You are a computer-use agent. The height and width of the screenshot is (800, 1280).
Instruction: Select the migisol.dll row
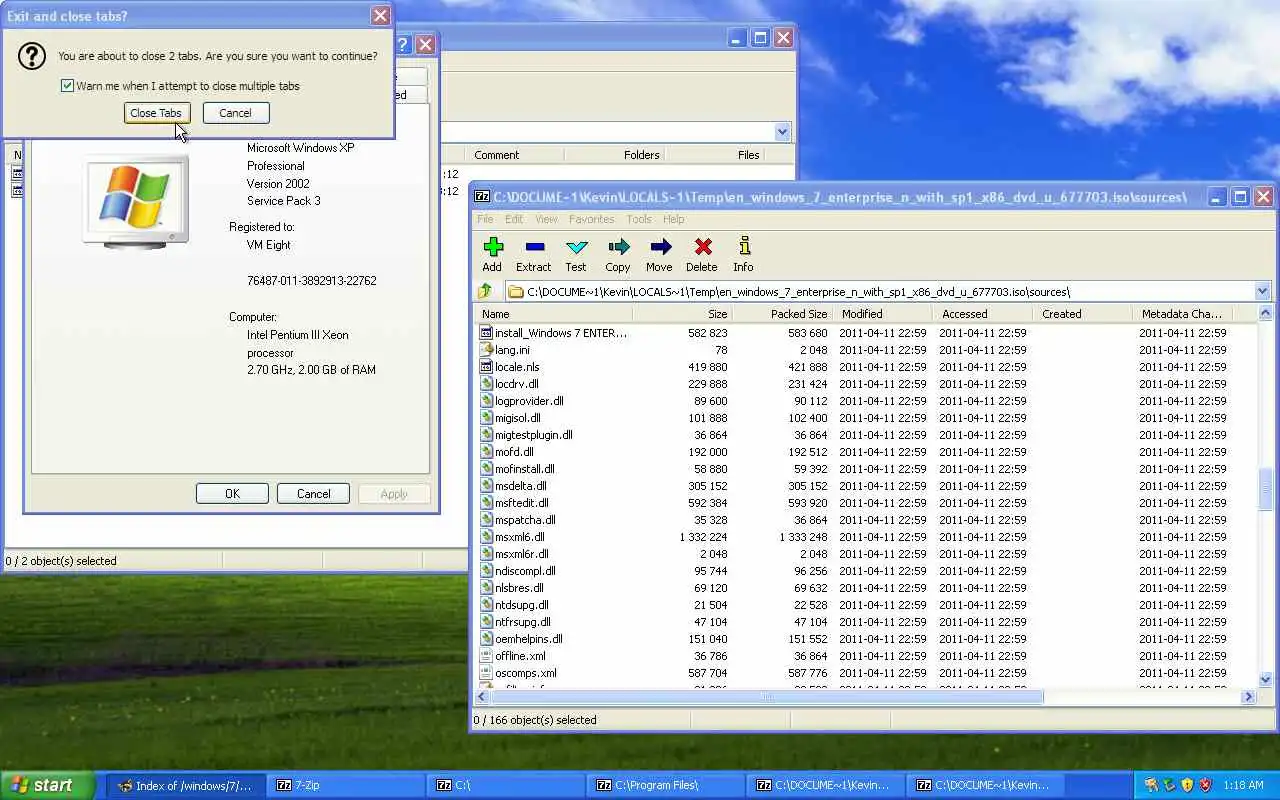(866, 418)
